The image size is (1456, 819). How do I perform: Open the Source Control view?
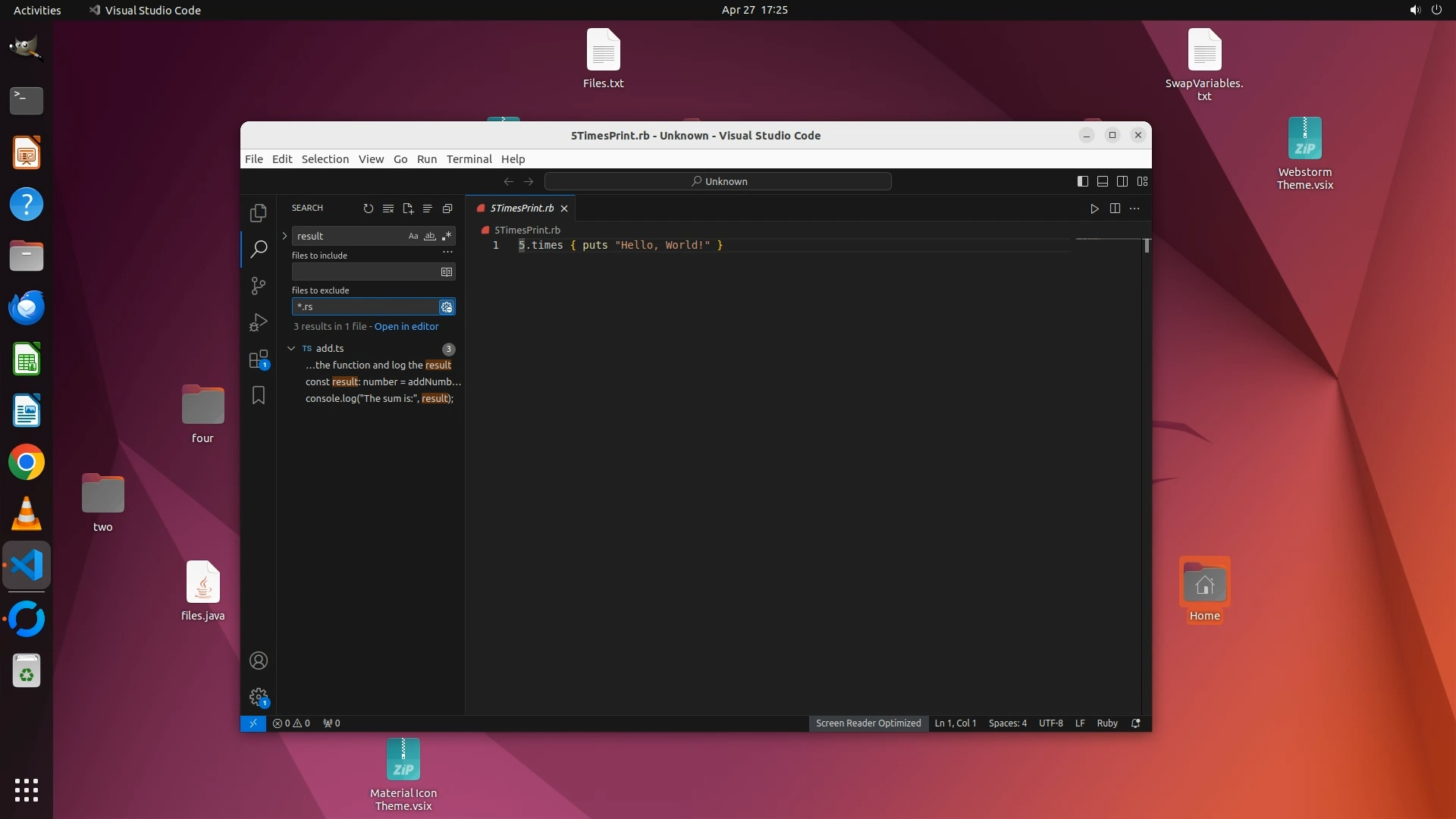pos(259,285)
